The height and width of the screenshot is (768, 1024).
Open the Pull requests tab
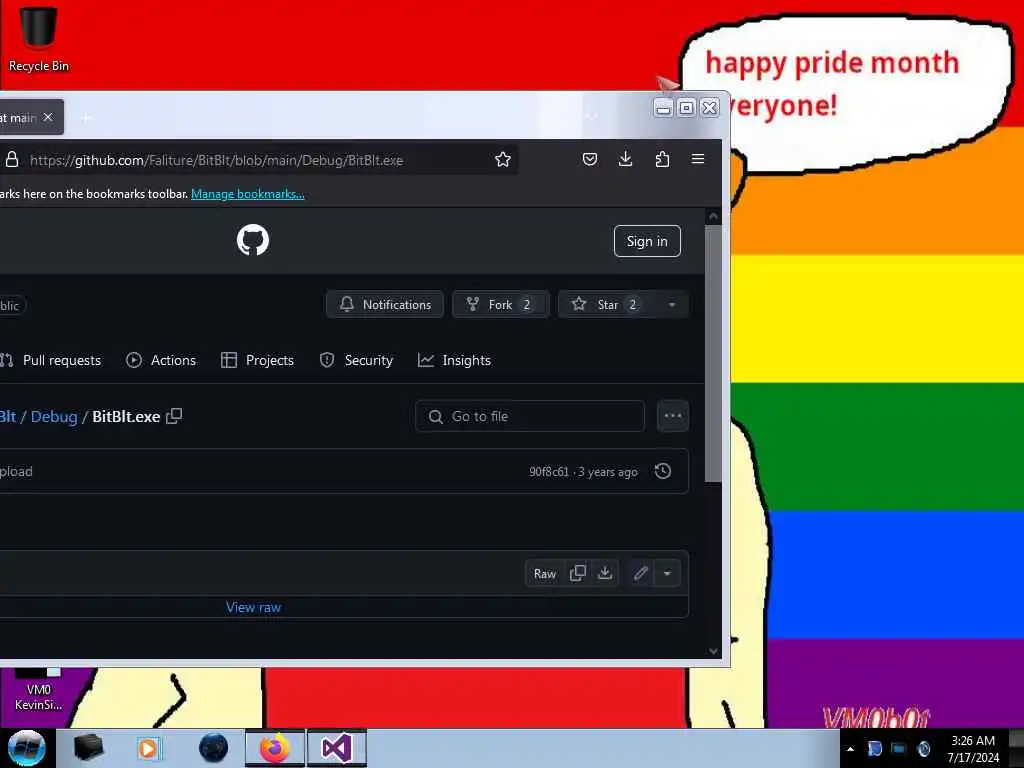(51, 360)
